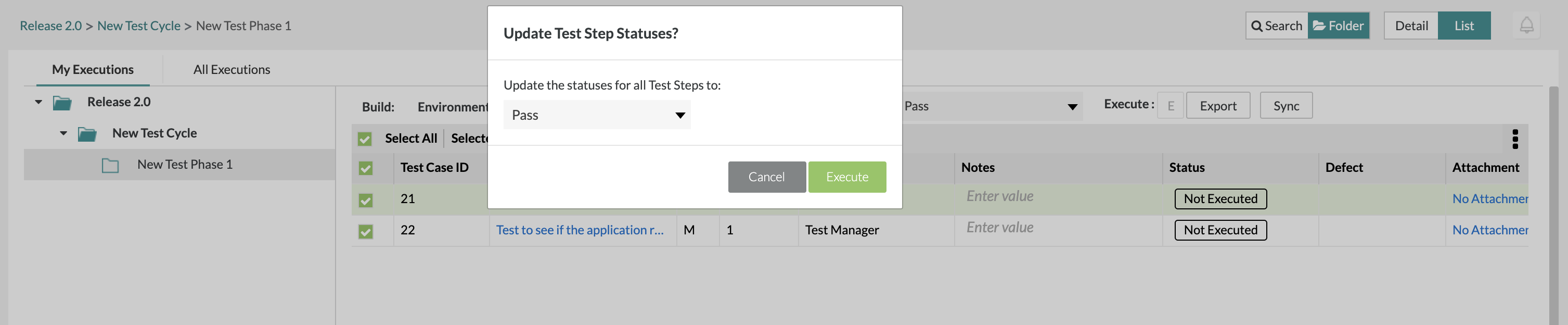Collapse the New Test Cycle tree node
This screenshot has height=325, width=1568.
63,133
